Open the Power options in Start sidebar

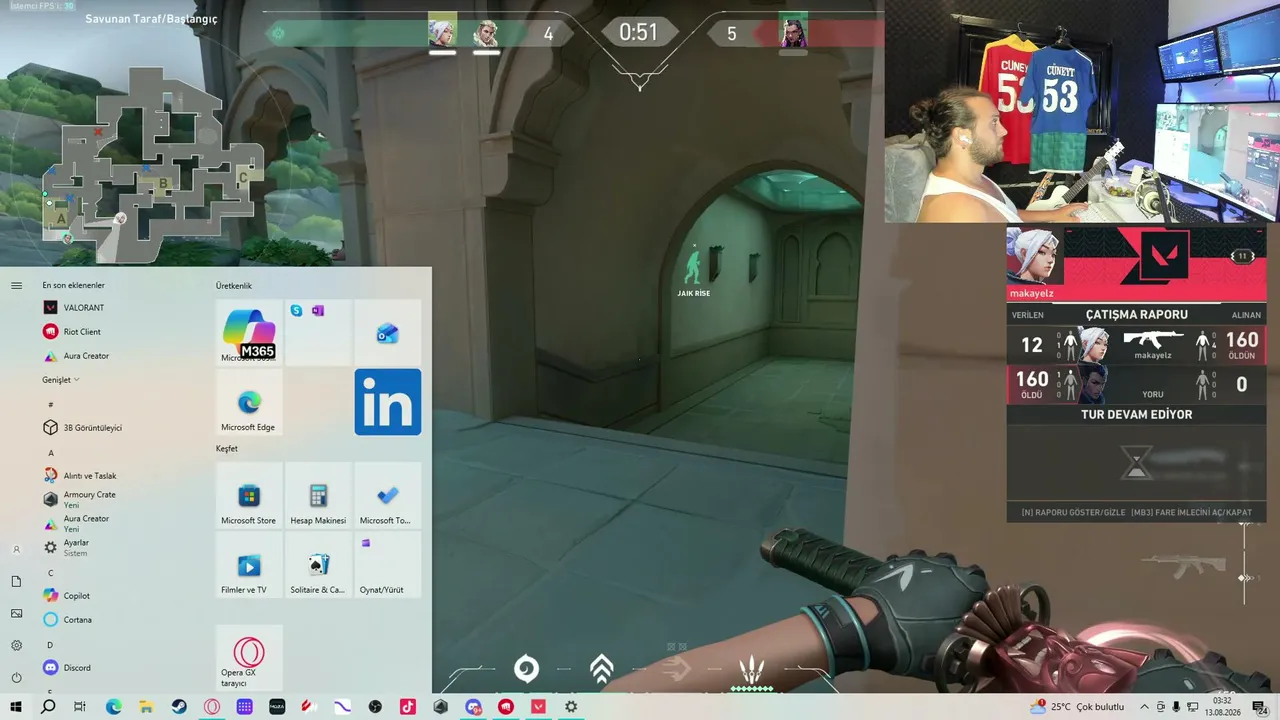[16, 677]
